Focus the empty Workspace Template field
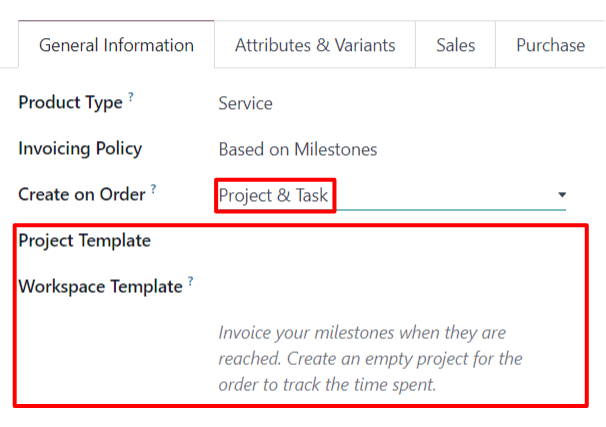Image resolution: width=606 pixels, height=427 pixels. (390, 287)
